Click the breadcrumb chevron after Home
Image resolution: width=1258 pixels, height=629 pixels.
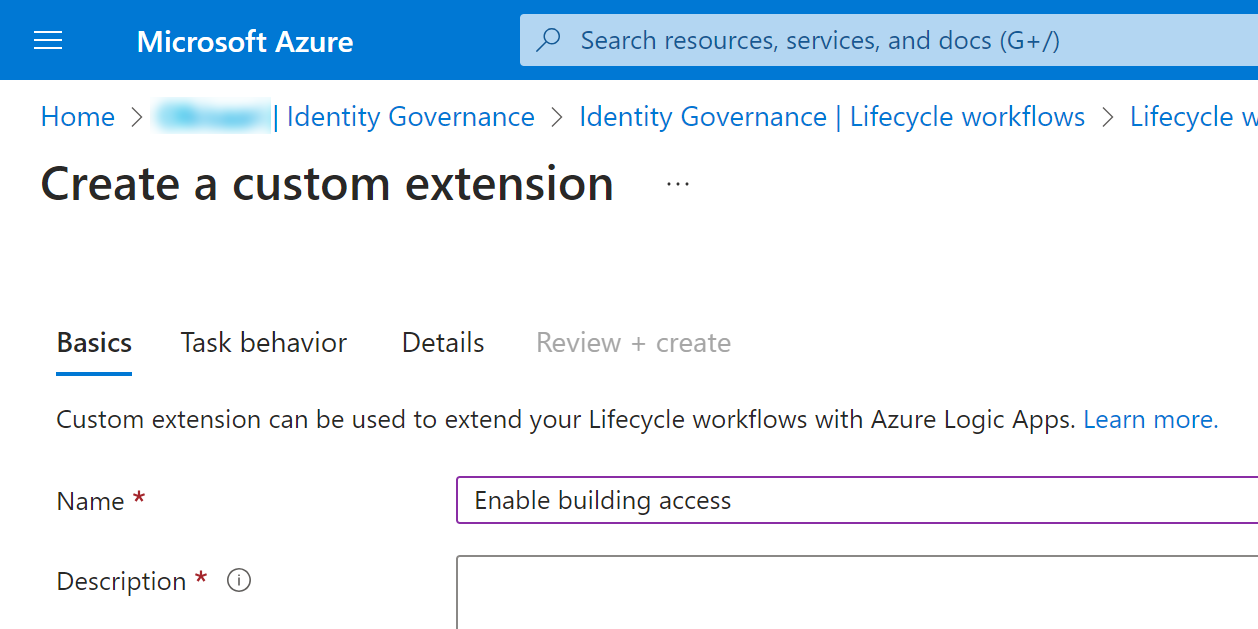click(136, 117)
